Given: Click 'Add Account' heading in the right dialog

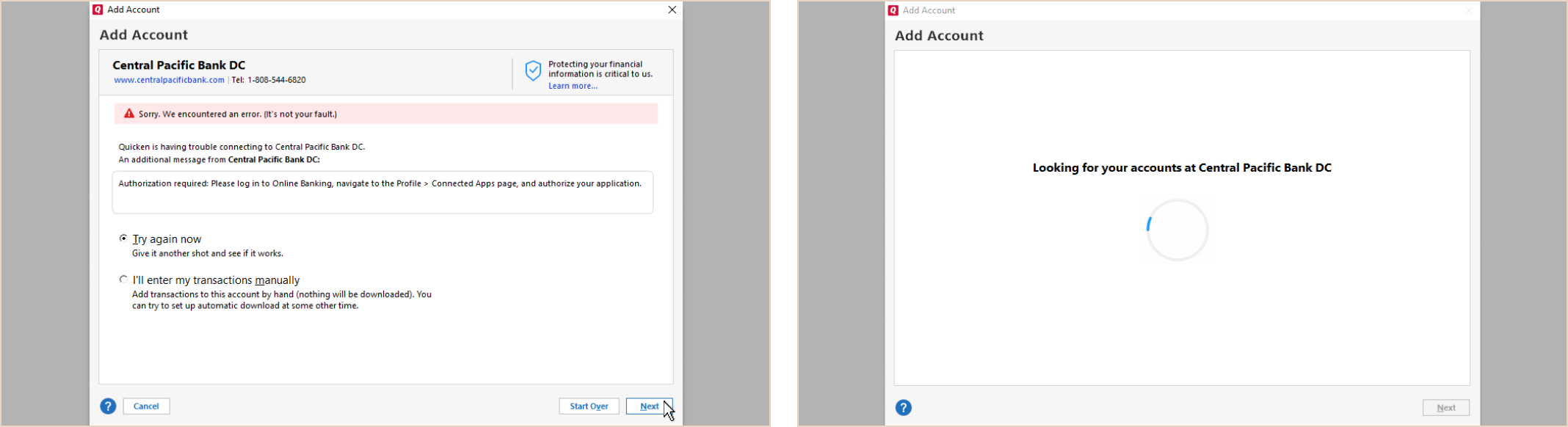Looking at the screenshot, I should pyautogui.click(x=939, y=36).
